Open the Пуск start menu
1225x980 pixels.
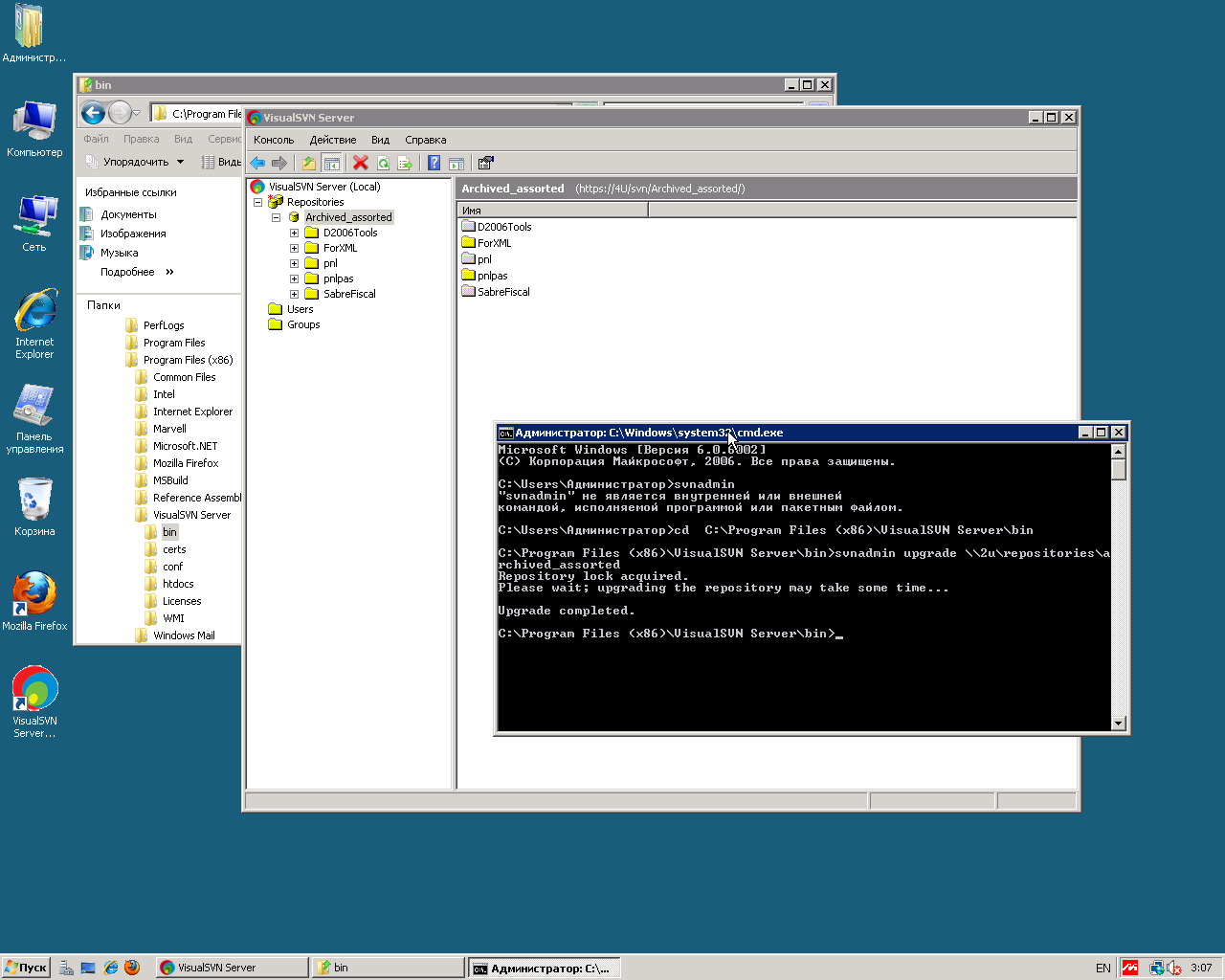click(x=26, y=968)
